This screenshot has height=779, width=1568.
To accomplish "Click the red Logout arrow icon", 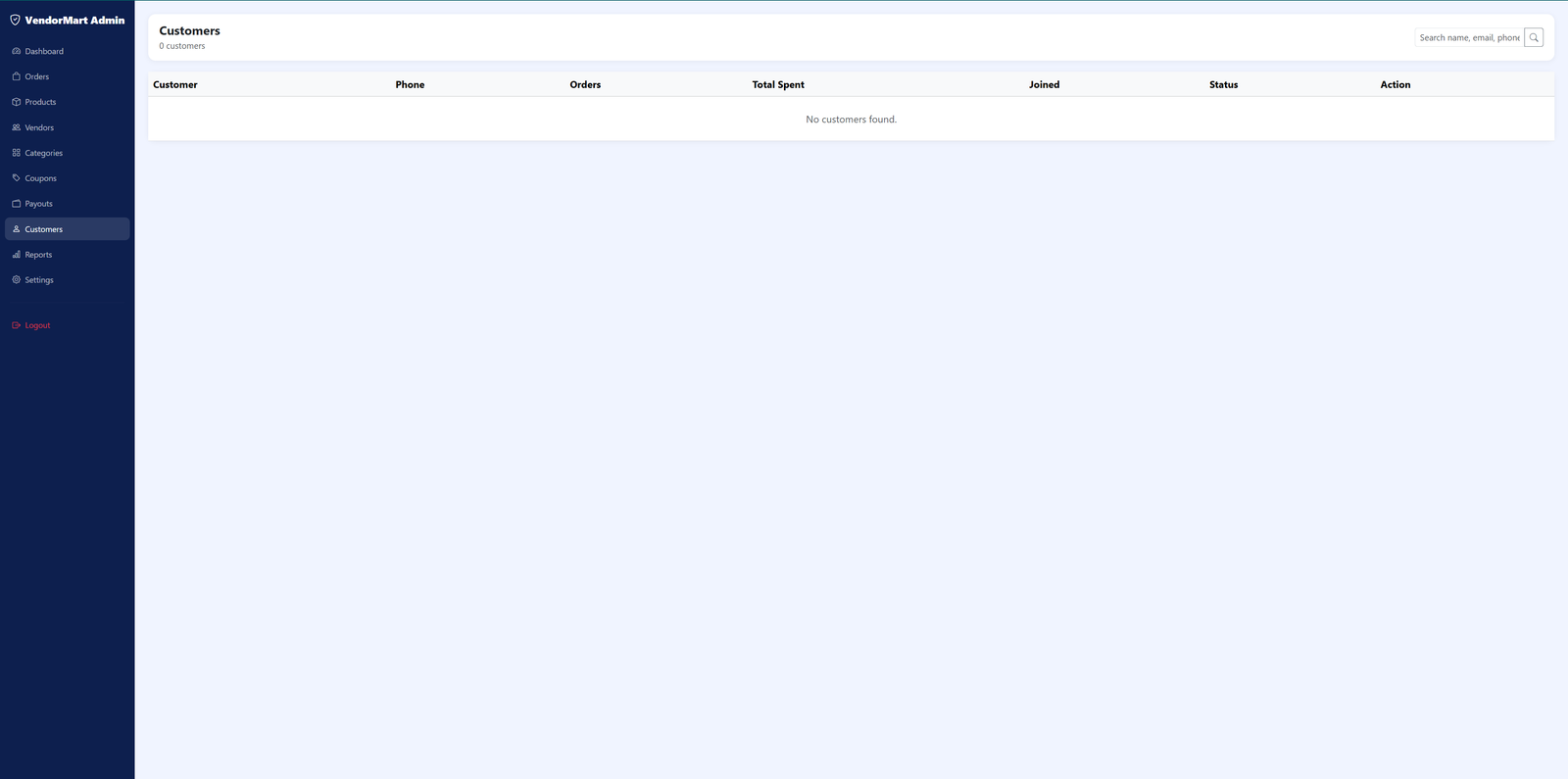I will 16,325.
